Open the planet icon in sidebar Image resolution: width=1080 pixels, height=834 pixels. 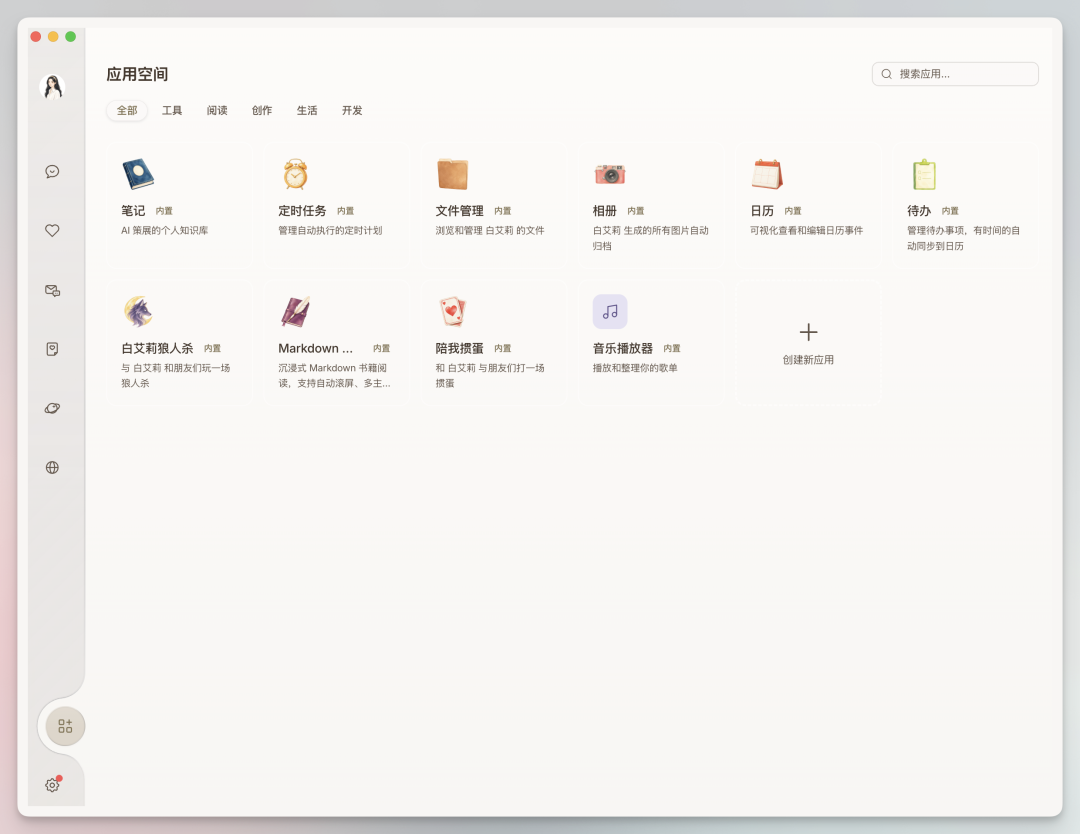tap(52, 408)
